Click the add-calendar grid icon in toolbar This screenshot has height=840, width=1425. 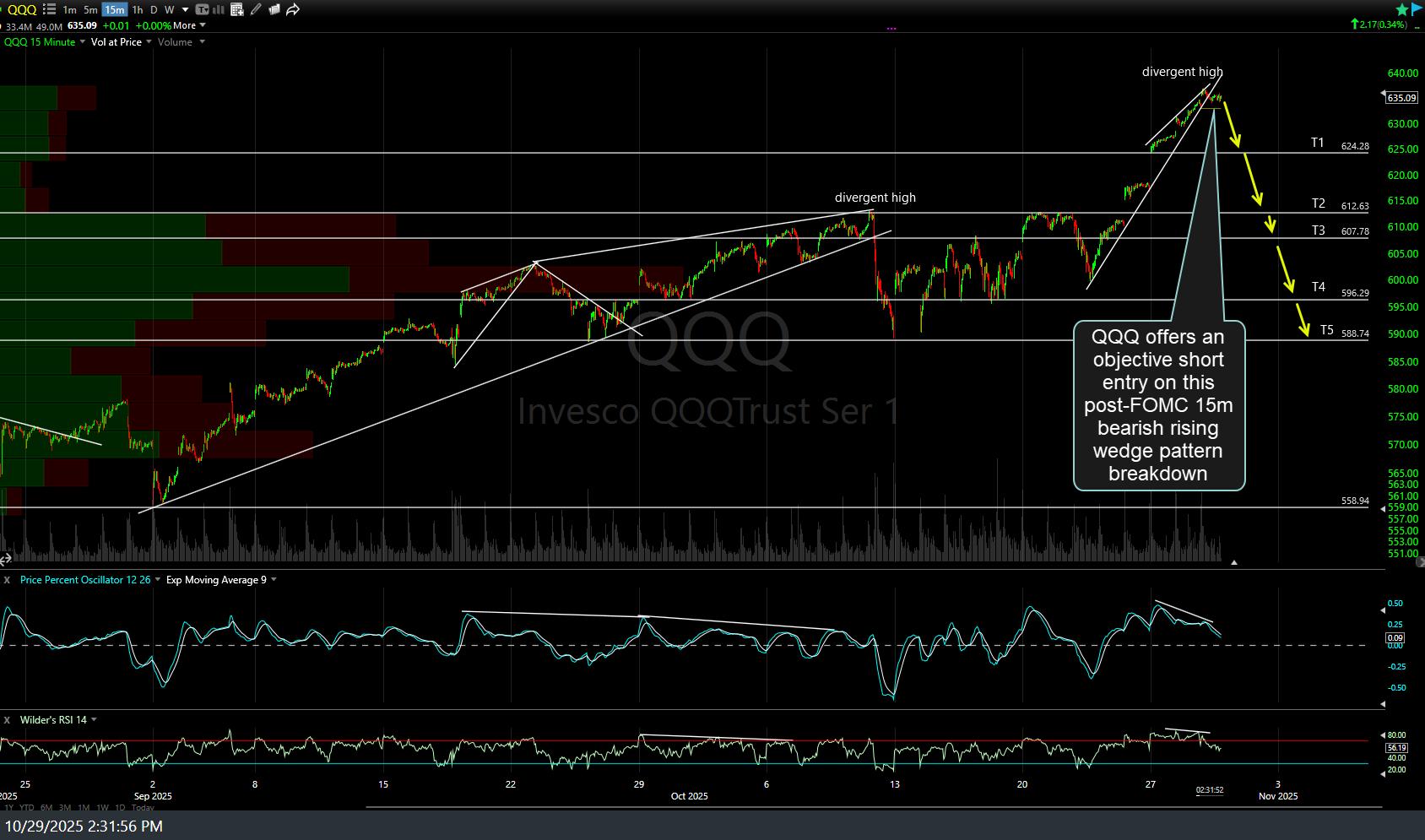pos(237,10)
